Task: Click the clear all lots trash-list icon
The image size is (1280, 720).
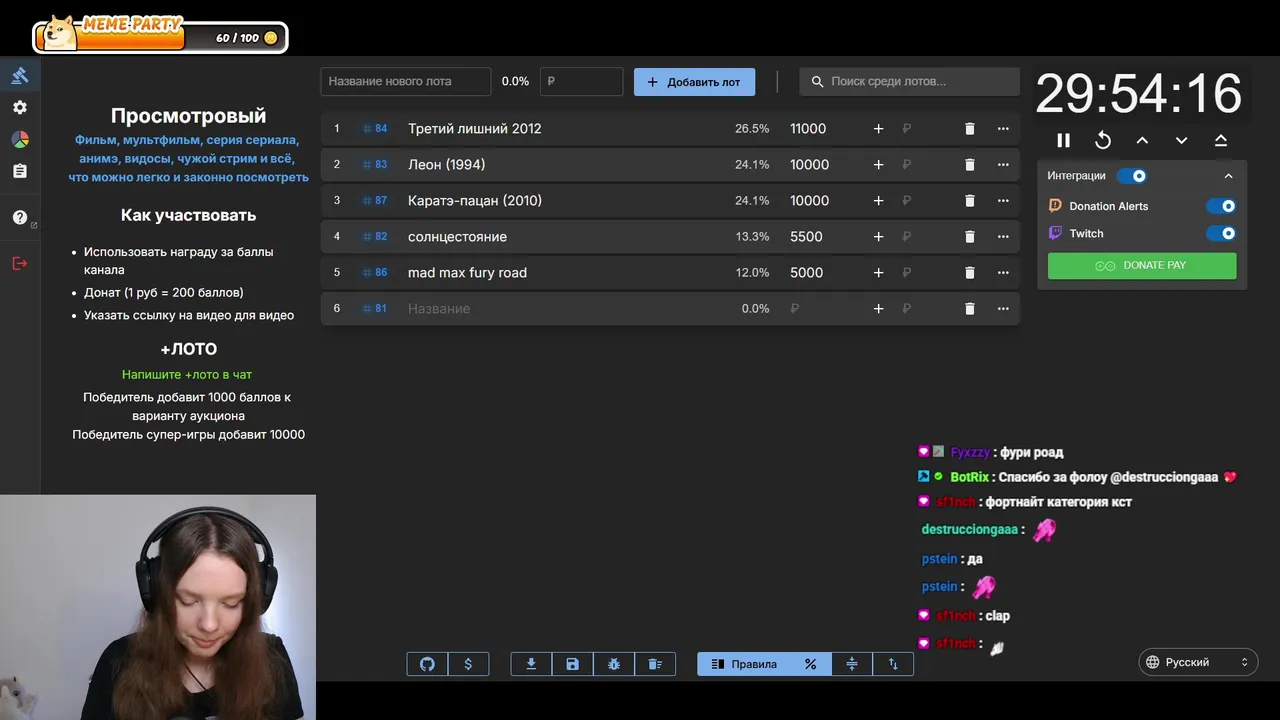Action: 655,664
